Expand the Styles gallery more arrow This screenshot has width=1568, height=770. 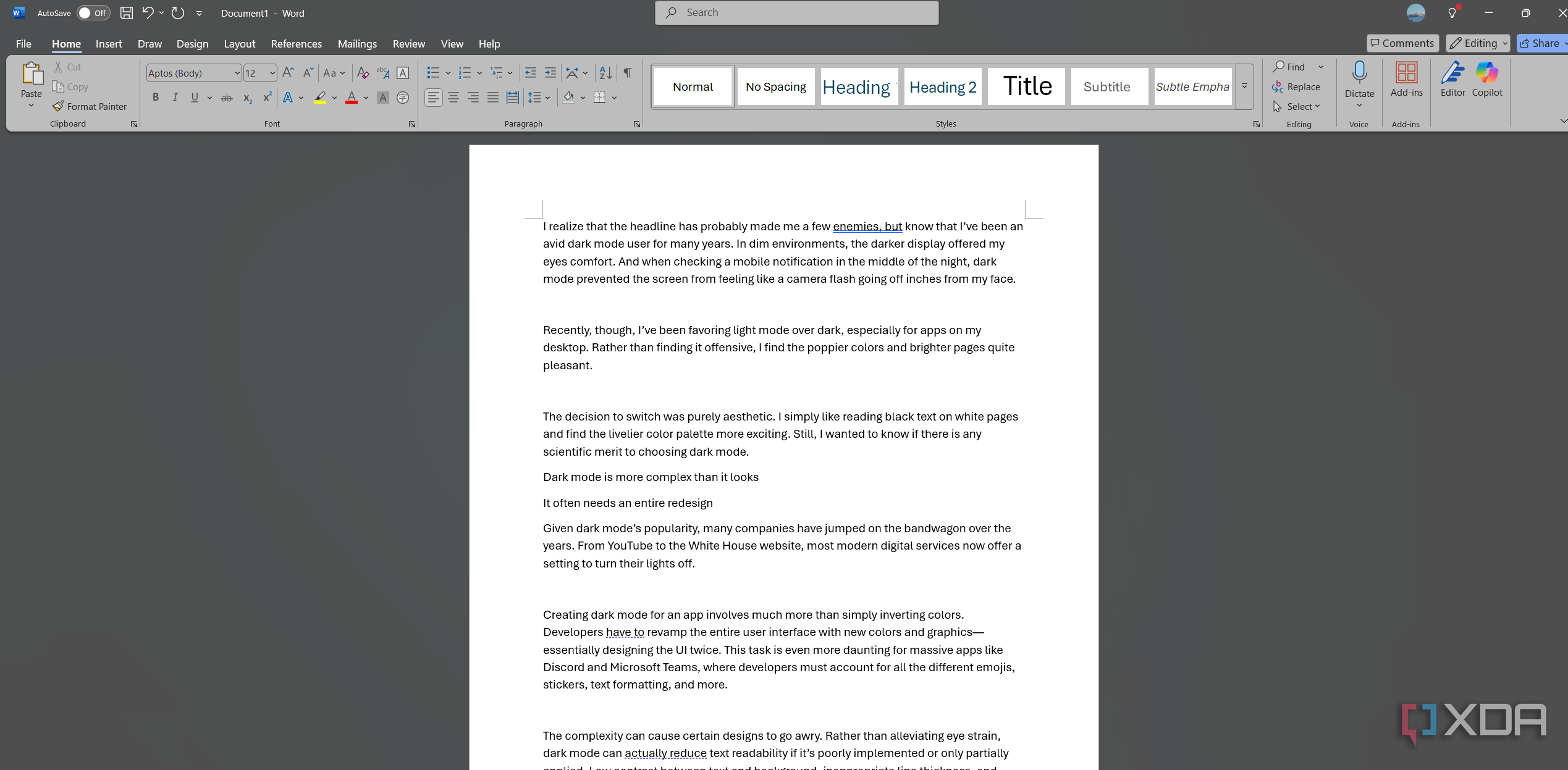pos(1245,86)
